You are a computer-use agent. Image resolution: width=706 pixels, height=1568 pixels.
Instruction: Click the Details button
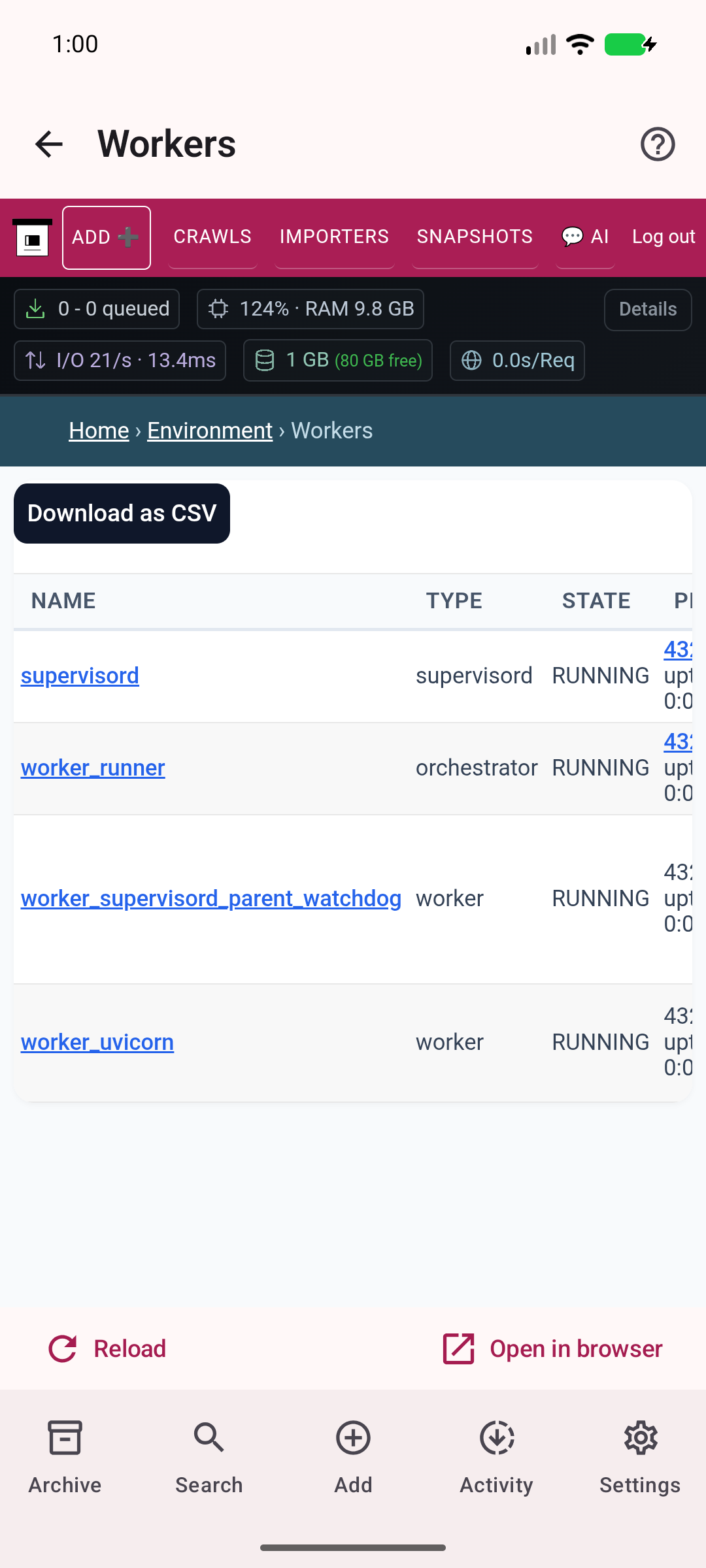coord(648,310)
